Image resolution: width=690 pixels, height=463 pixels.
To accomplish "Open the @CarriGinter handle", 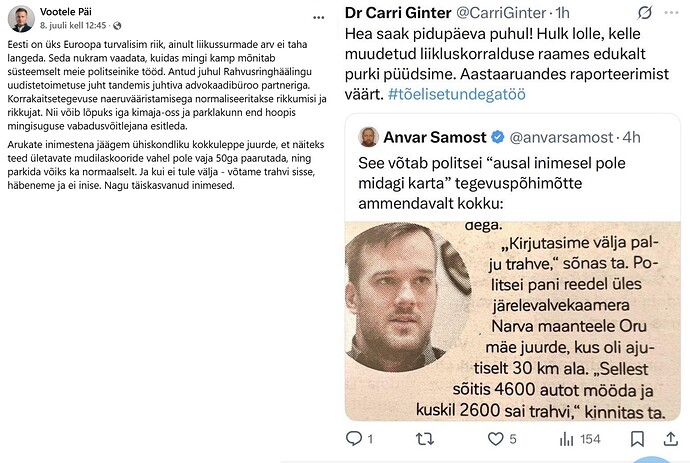I will click(501, 13).
